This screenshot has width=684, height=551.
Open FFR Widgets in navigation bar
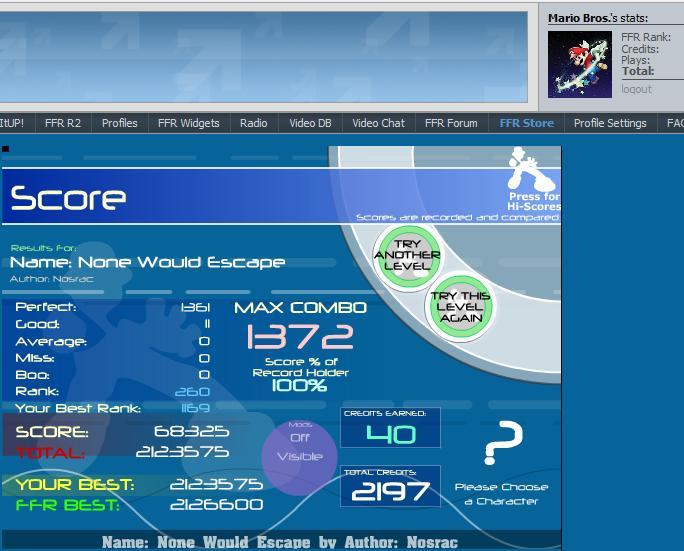click(x=188, y=123)
